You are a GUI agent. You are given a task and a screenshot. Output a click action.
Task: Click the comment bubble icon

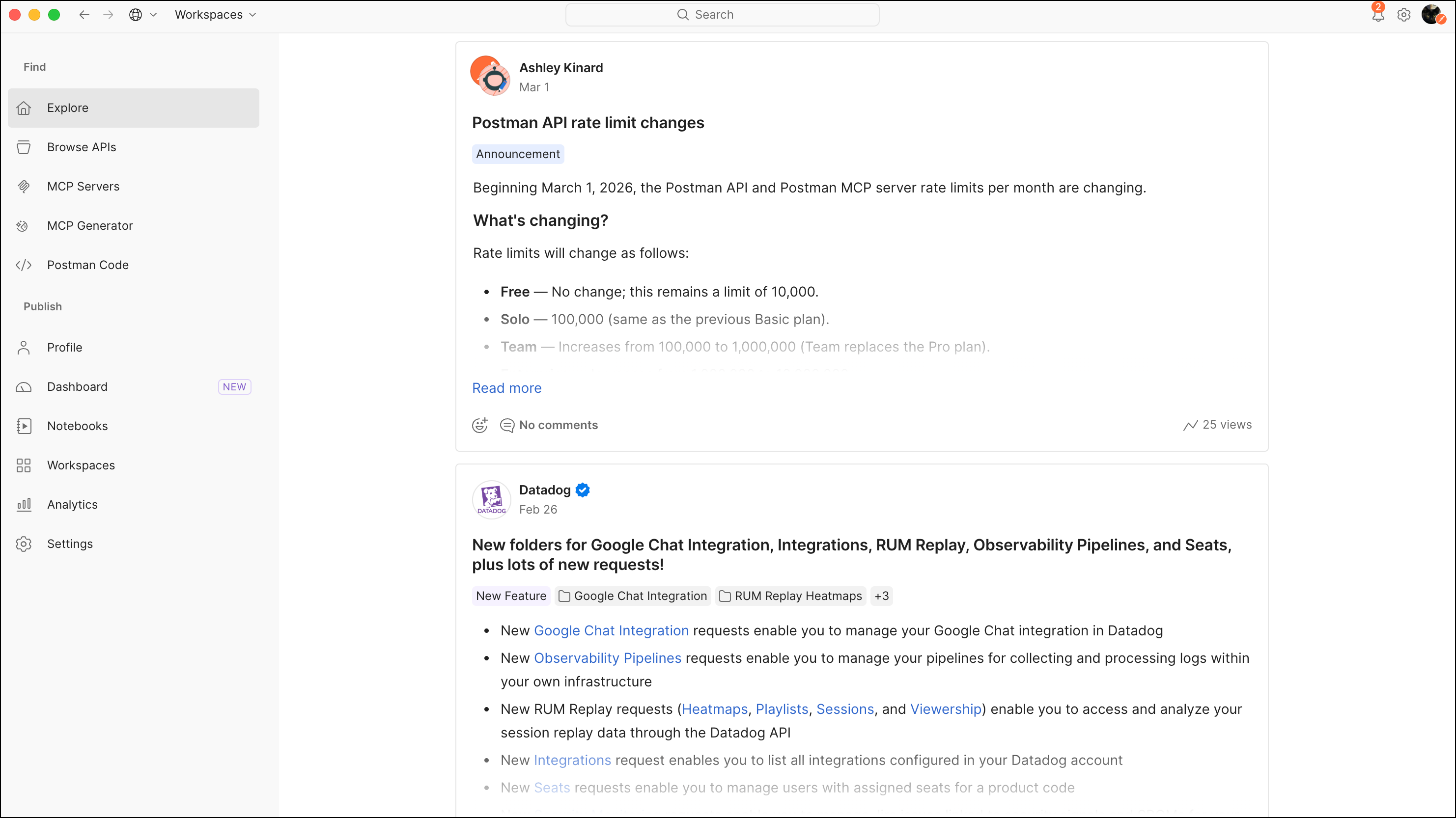pyautogui.click(x=507, y=425)
